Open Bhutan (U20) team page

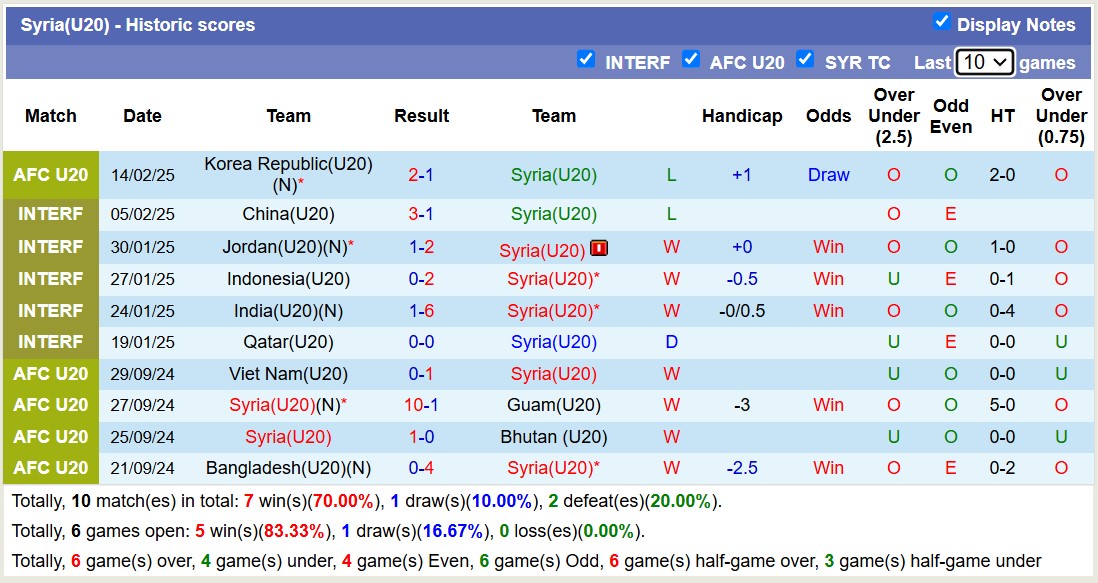point(553,437)
